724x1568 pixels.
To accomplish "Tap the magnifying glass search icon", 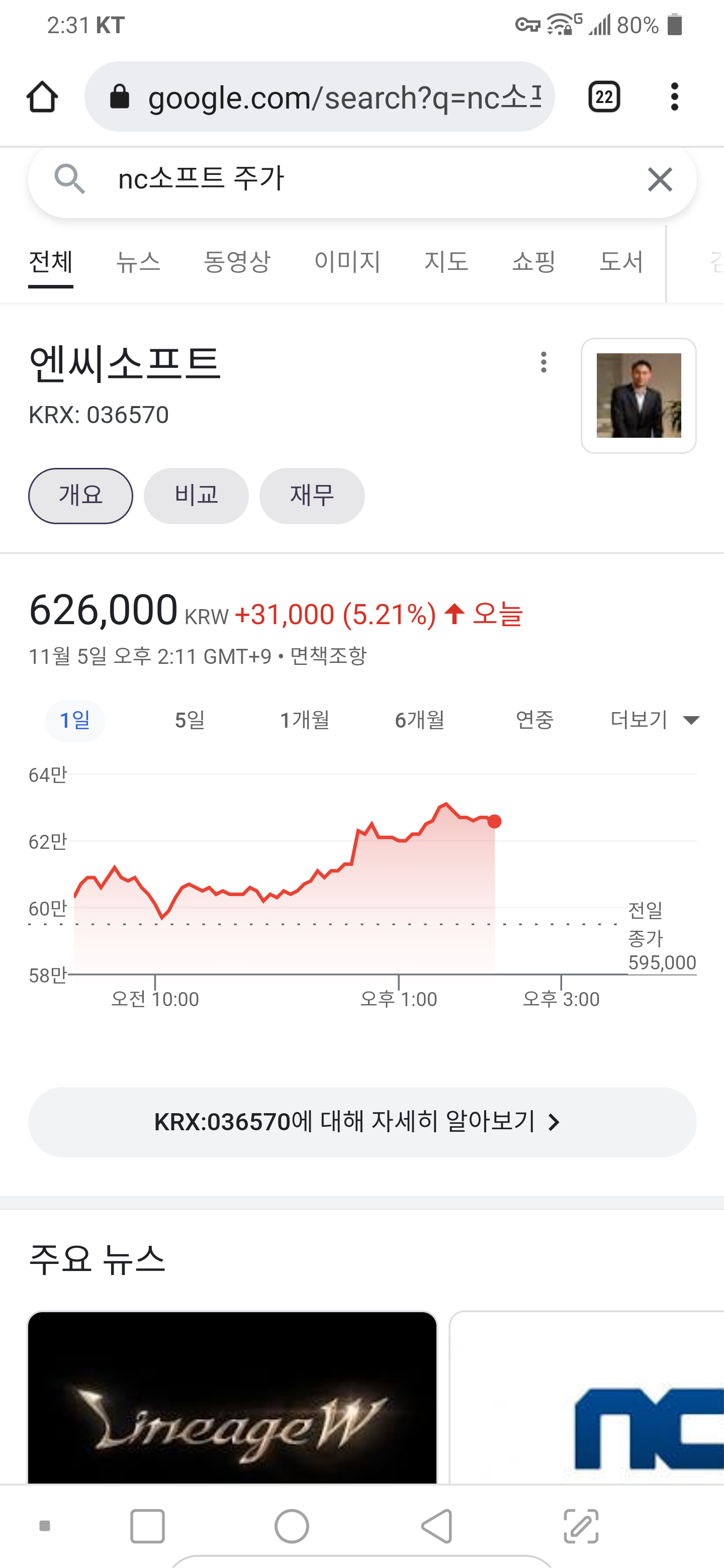I will [x=69, y=179].
